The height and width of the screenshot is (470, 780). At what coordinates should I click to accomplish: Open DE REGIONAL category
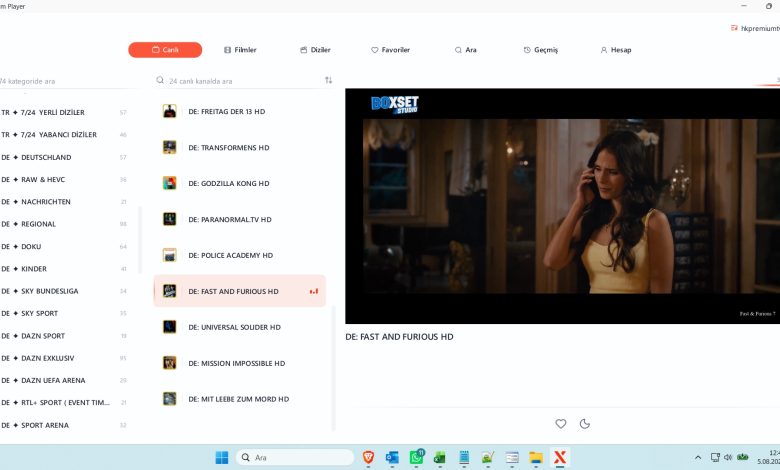click(64, 224)
